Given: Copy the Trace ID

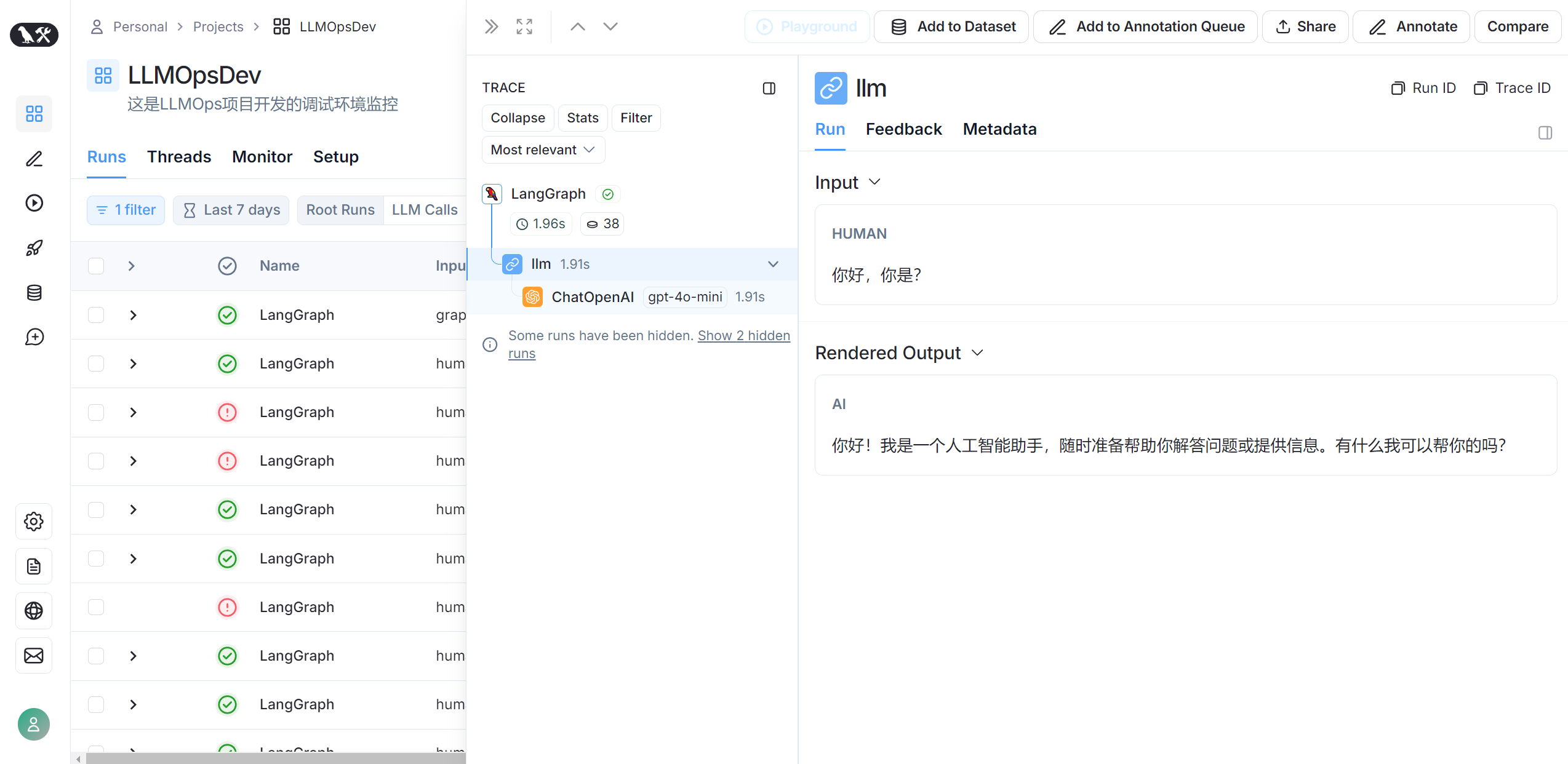Looking at the screenshot, I should coord(1512,88).
